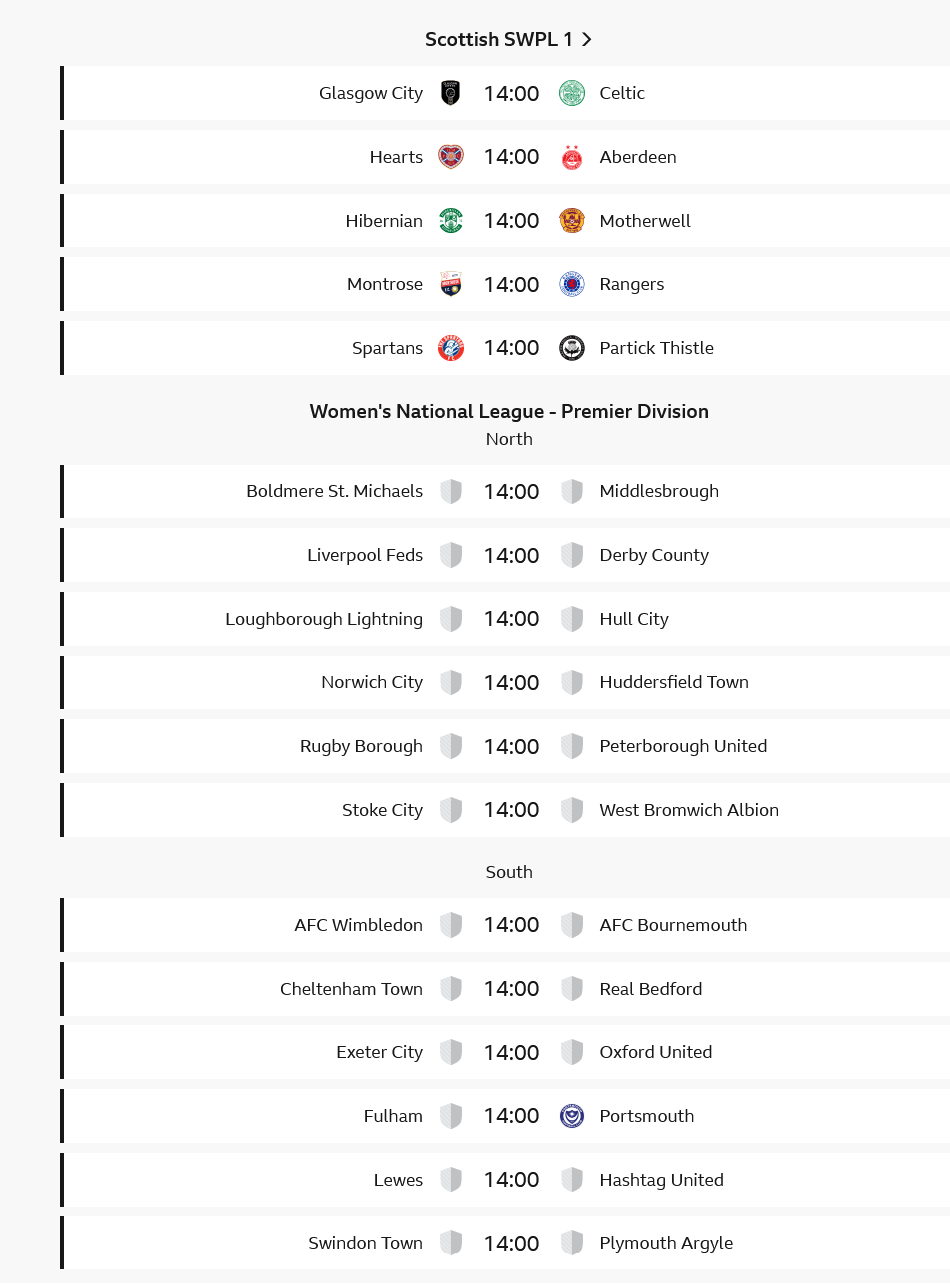Open Lewes vs Hashtag United fixture
Viewport: 950px width, 1284px height.
point(505,1180)
